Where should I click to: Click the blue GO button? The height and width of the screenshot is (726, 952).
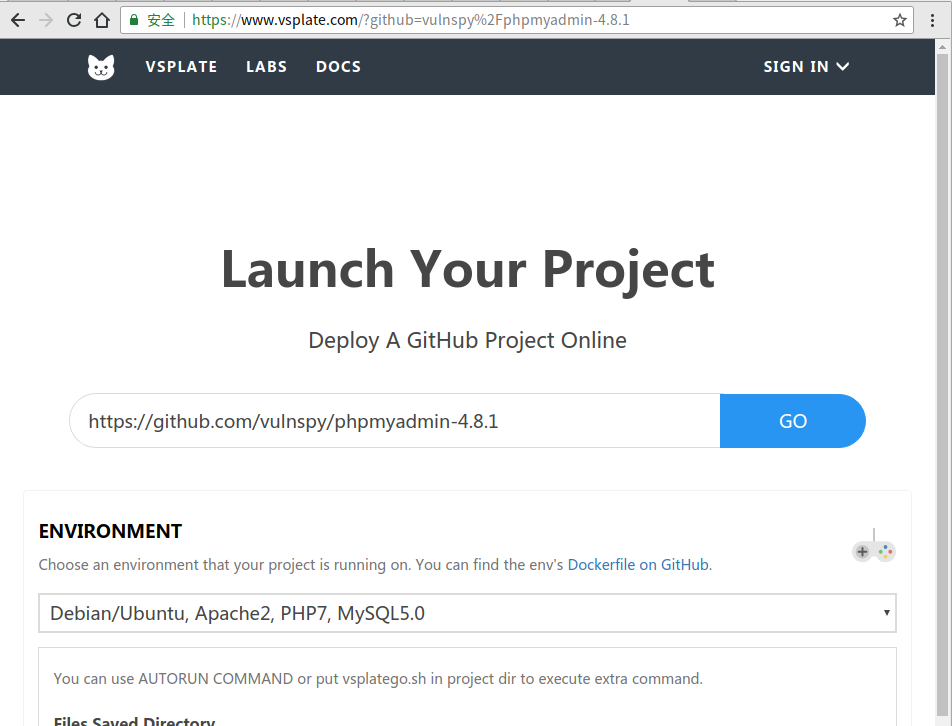click(x=793, y=421)
